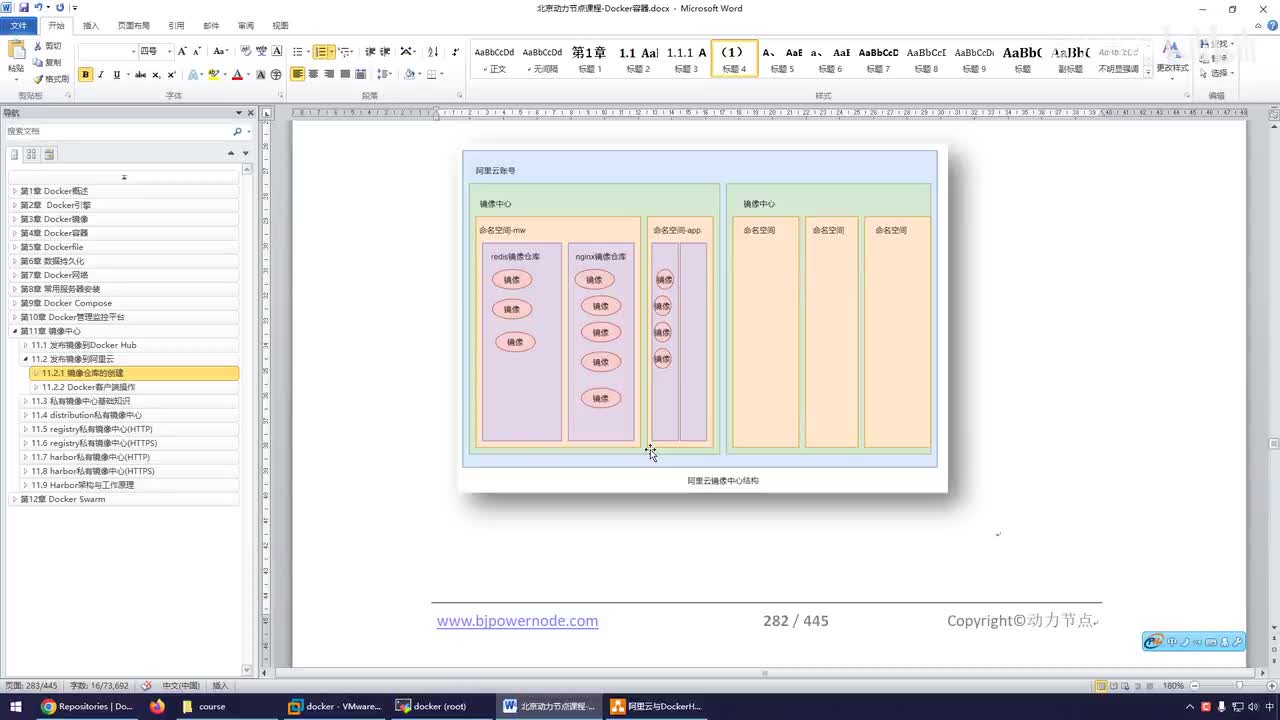This screenshot has height=720, width=1280.
Task: Expand the styles gallery list
Action: click(1148, 73)
